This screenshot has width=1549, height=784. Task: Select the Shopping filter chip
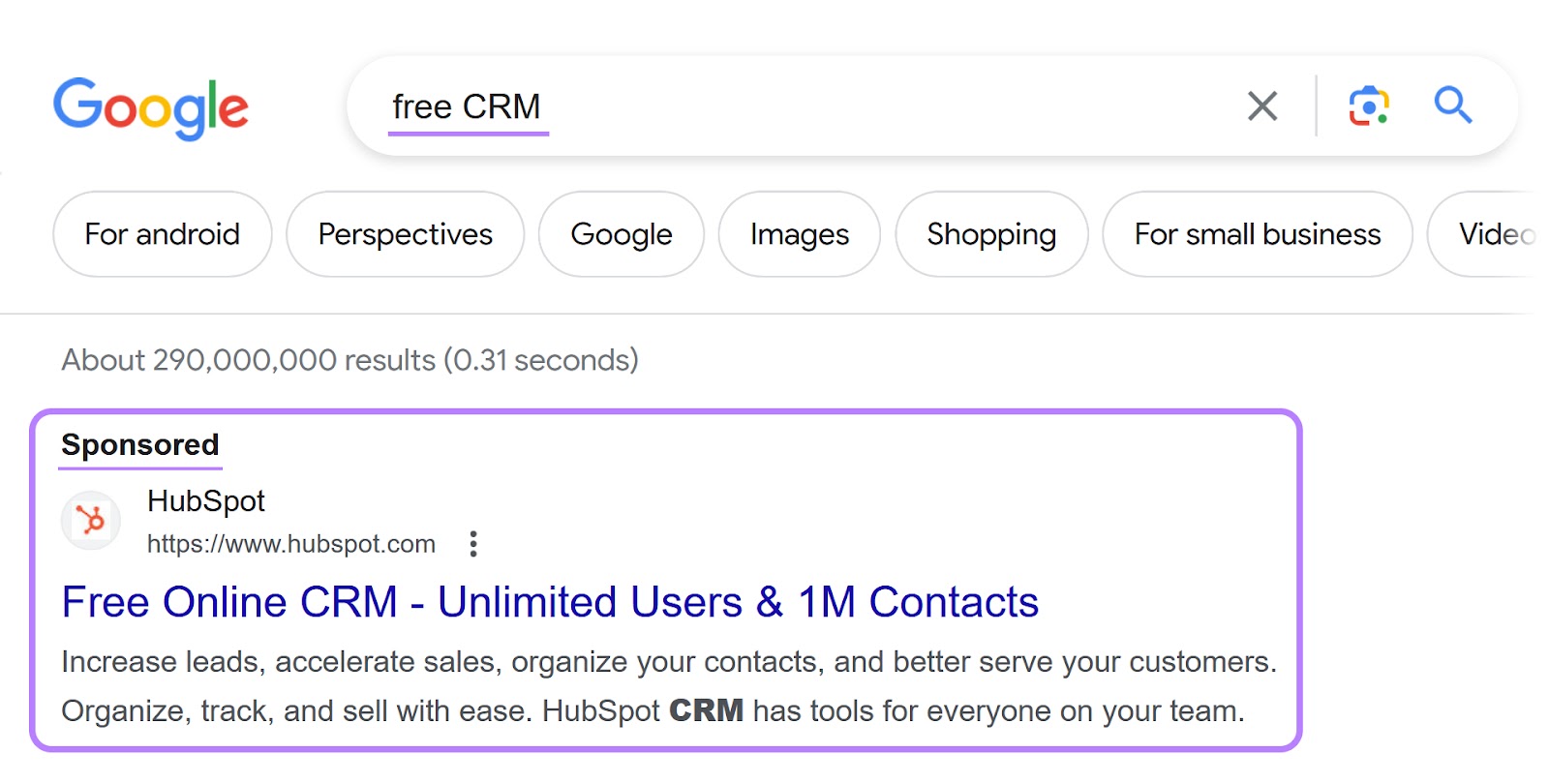pos(990,233)
